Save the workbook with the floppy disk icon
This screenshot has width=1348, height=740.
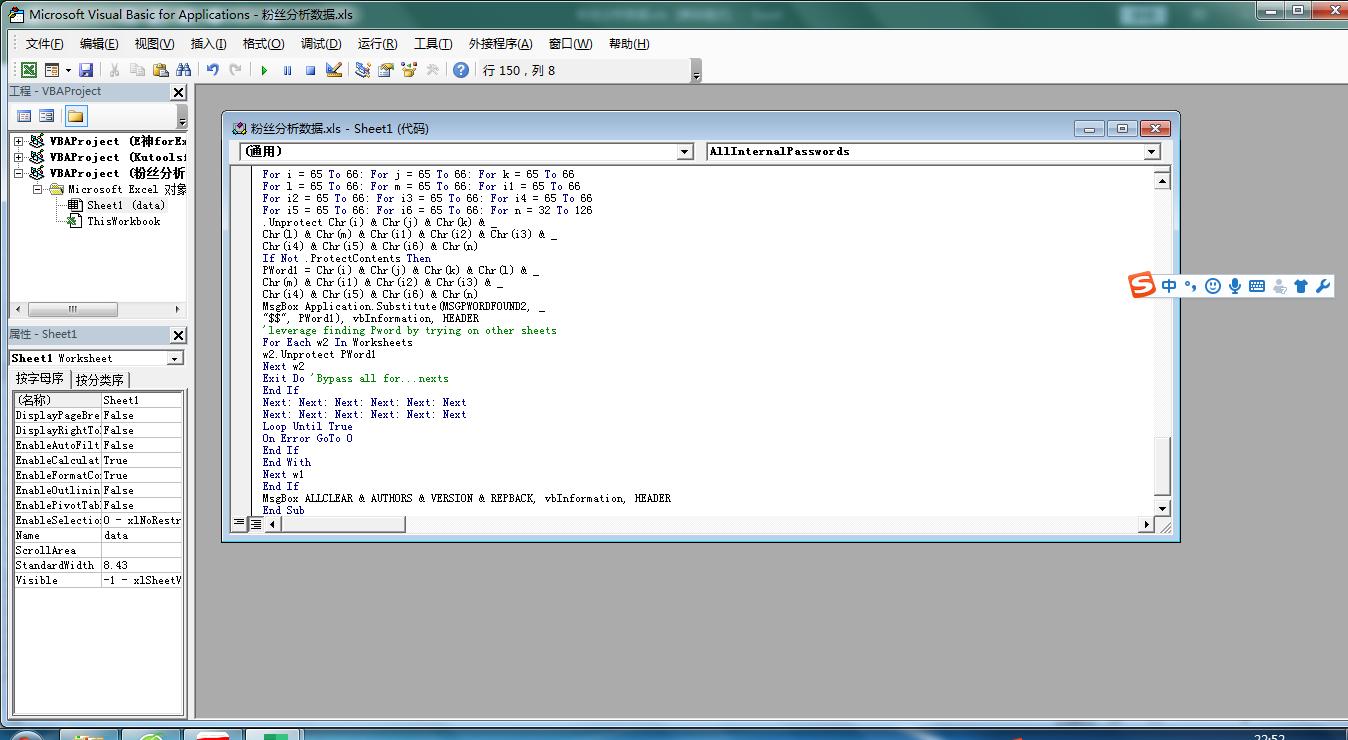pyautogui.click(x=86, y=70)
